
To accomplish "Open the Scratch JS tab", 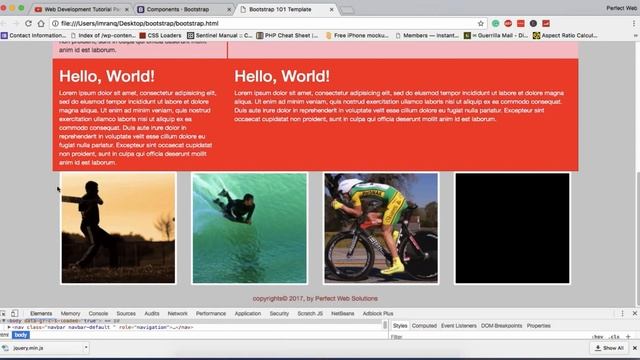I will coord(310,313).
